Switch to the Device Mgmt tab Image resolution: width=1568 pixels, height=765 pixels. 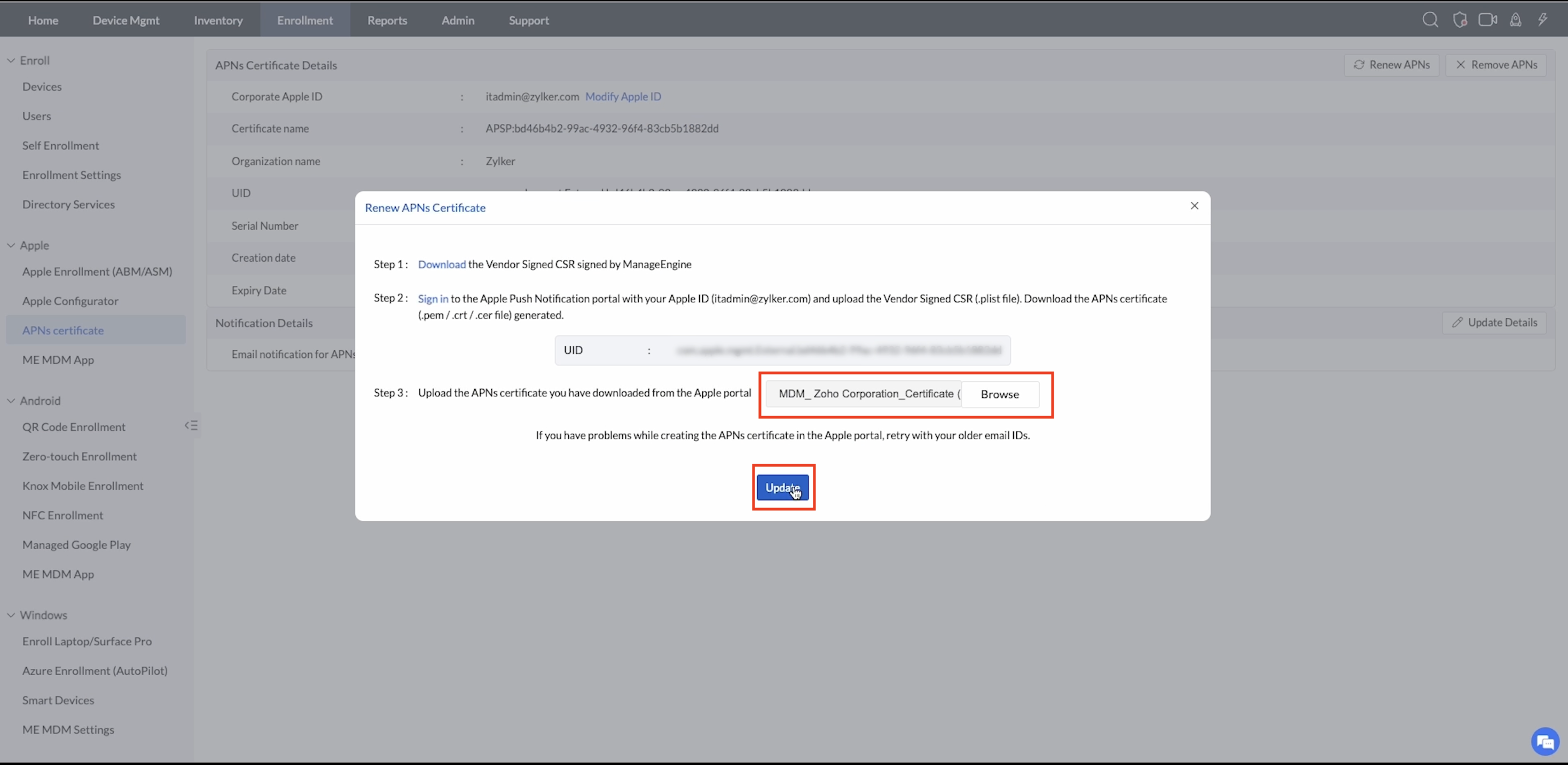[126, 20]
